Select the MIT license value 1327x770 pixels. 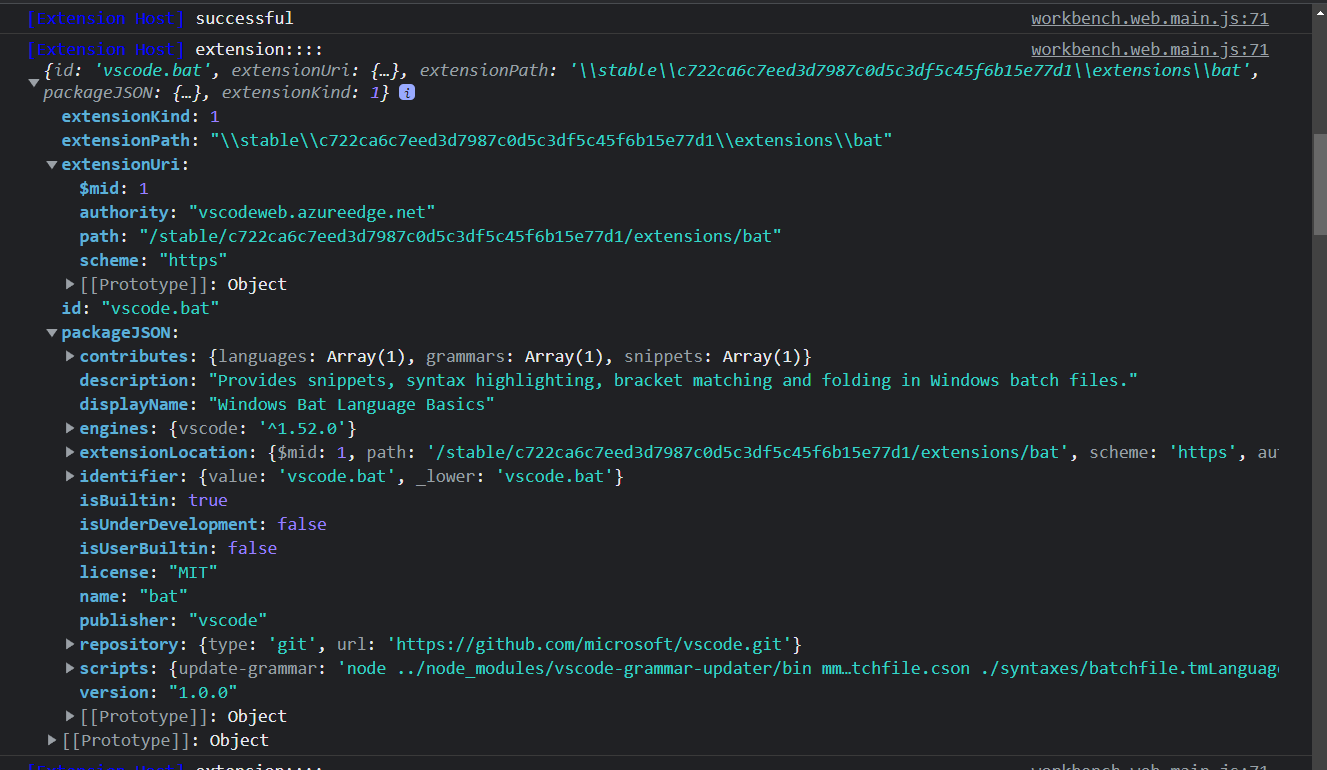192,572
